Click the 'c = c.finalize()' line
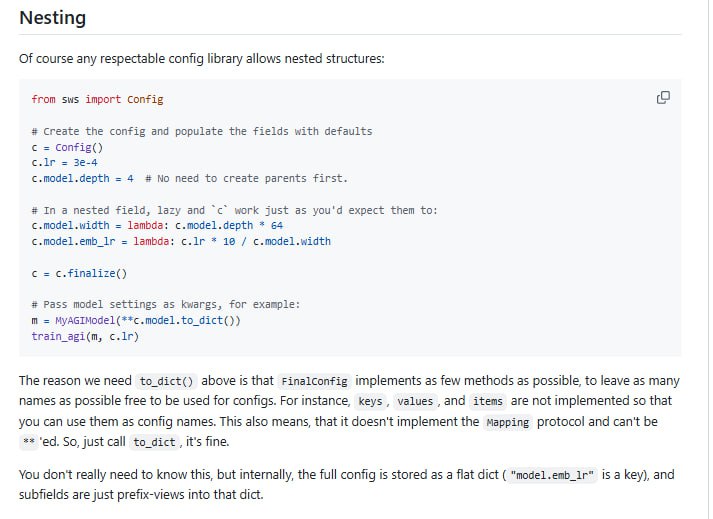713x519 pixels. pos(79,273)
